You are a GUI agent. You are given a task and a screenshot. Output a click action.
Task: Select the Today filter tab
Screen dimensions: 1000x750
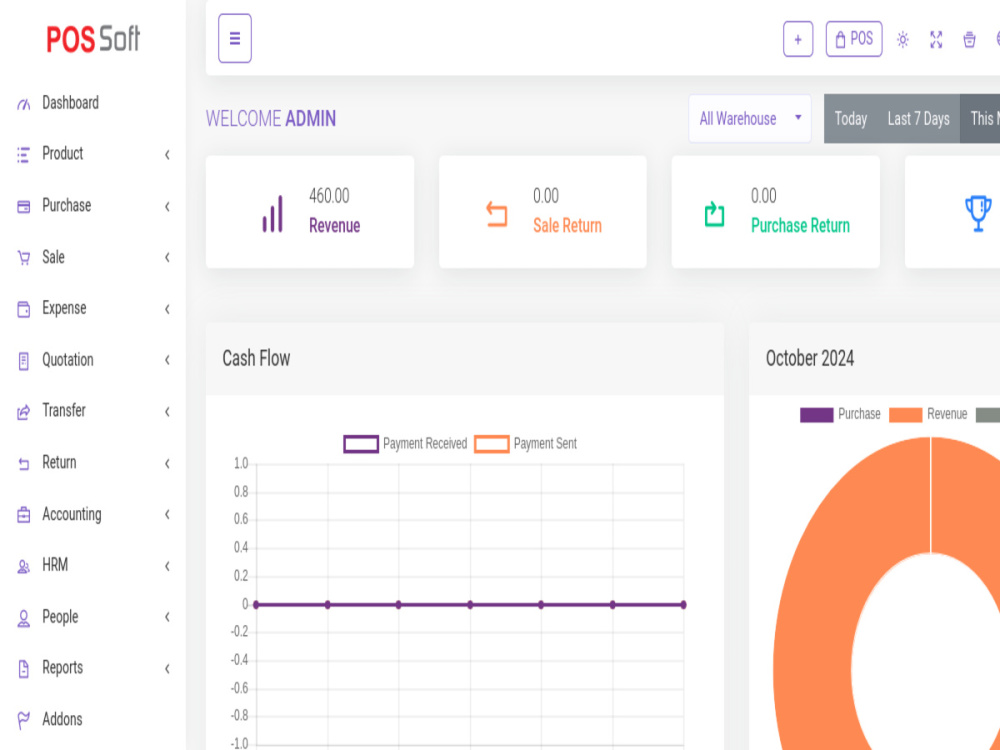click(851, 119)
